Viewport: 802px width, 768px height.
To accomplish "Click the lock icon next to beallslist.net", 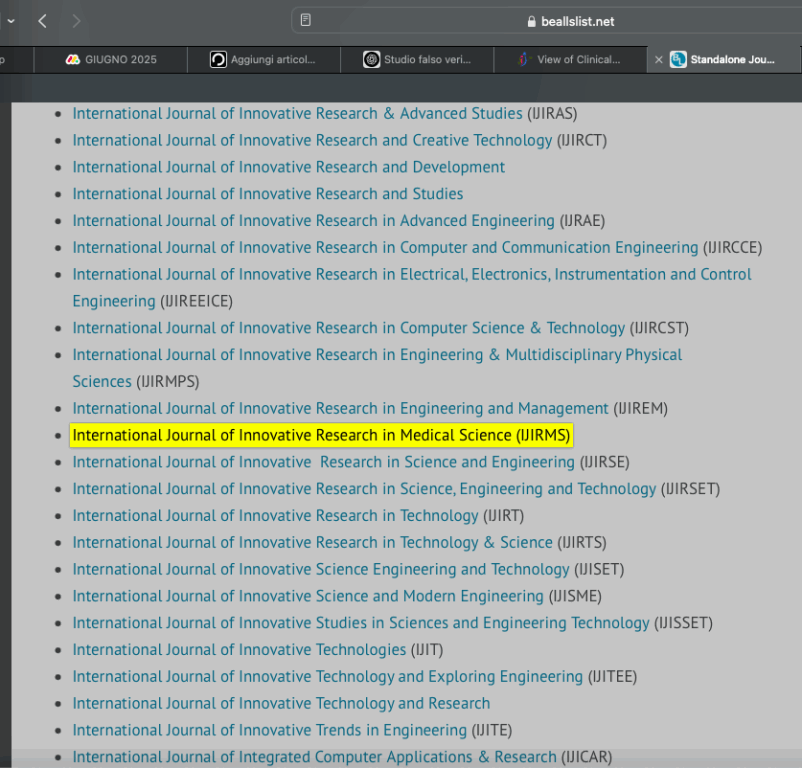I will (x=531, y=21).
